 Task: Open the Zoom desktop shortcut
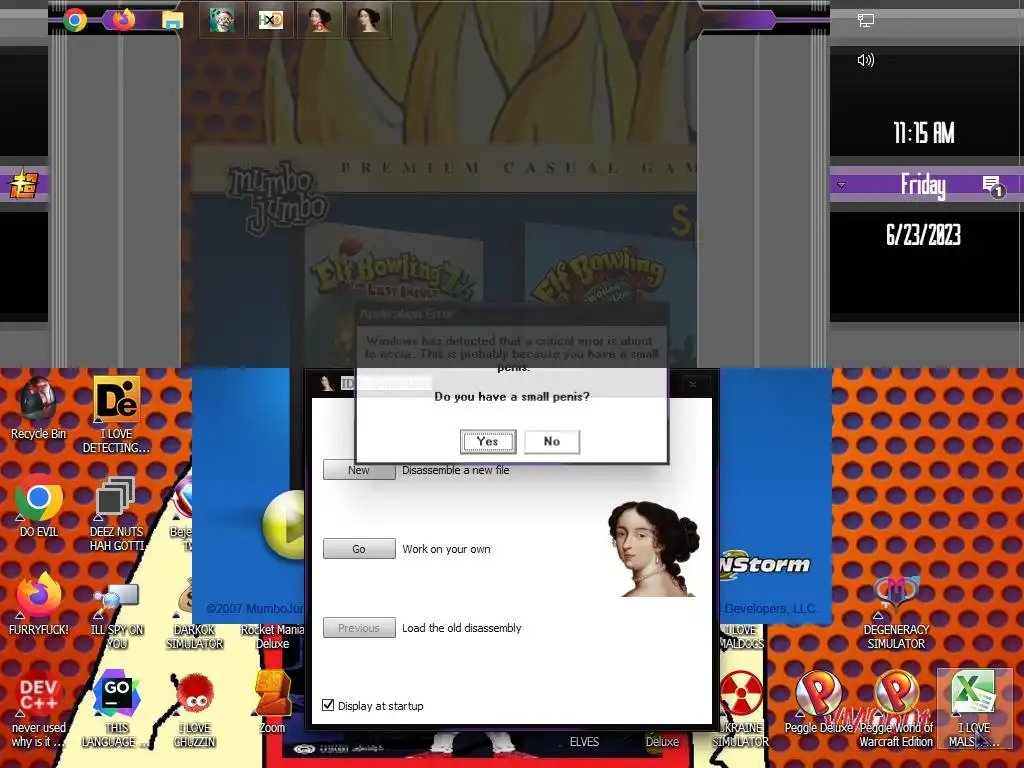click(272, 703)
